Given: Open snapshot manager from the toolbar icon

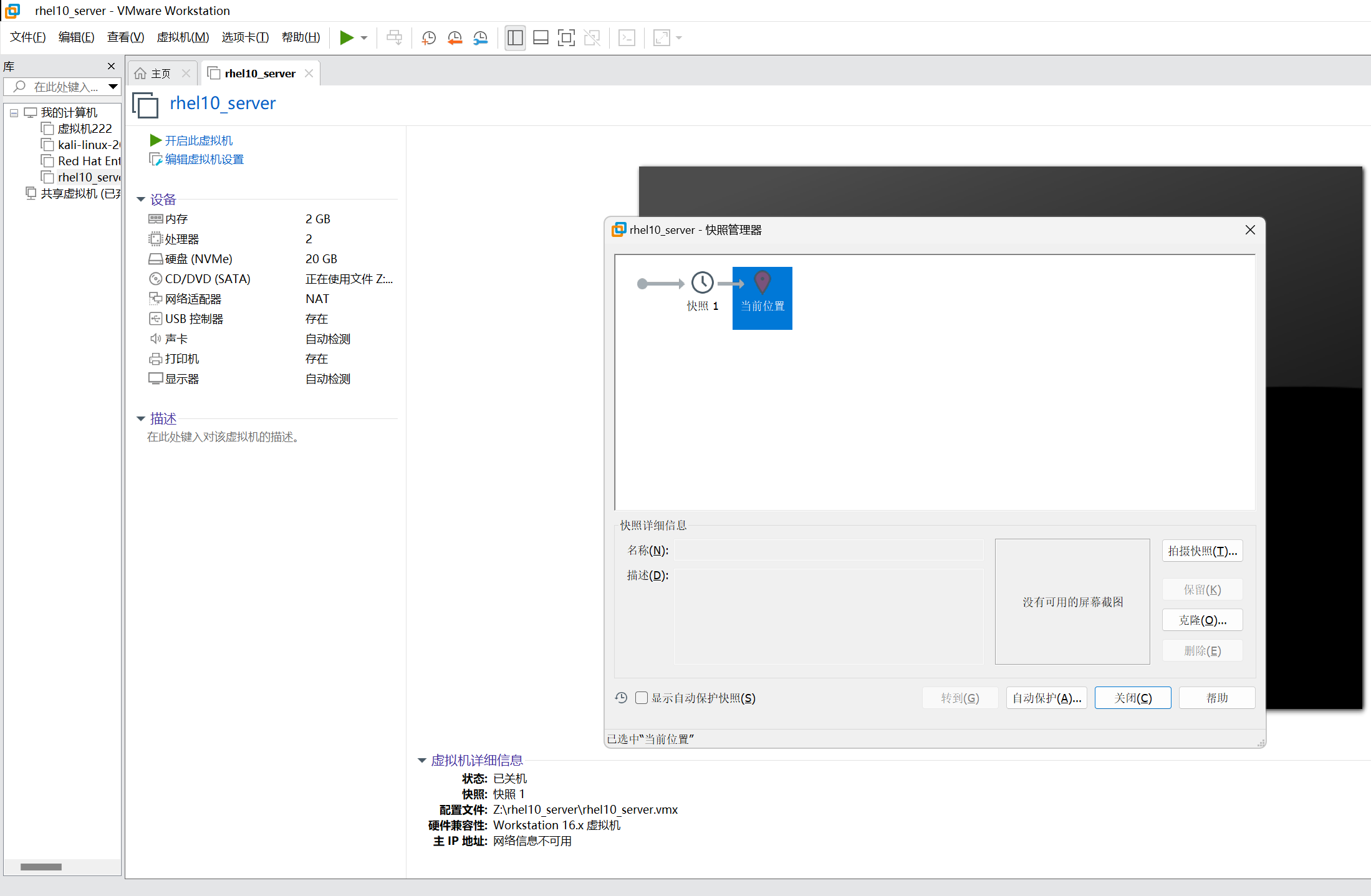Looking at the screenshot, I should click(480, 38).
